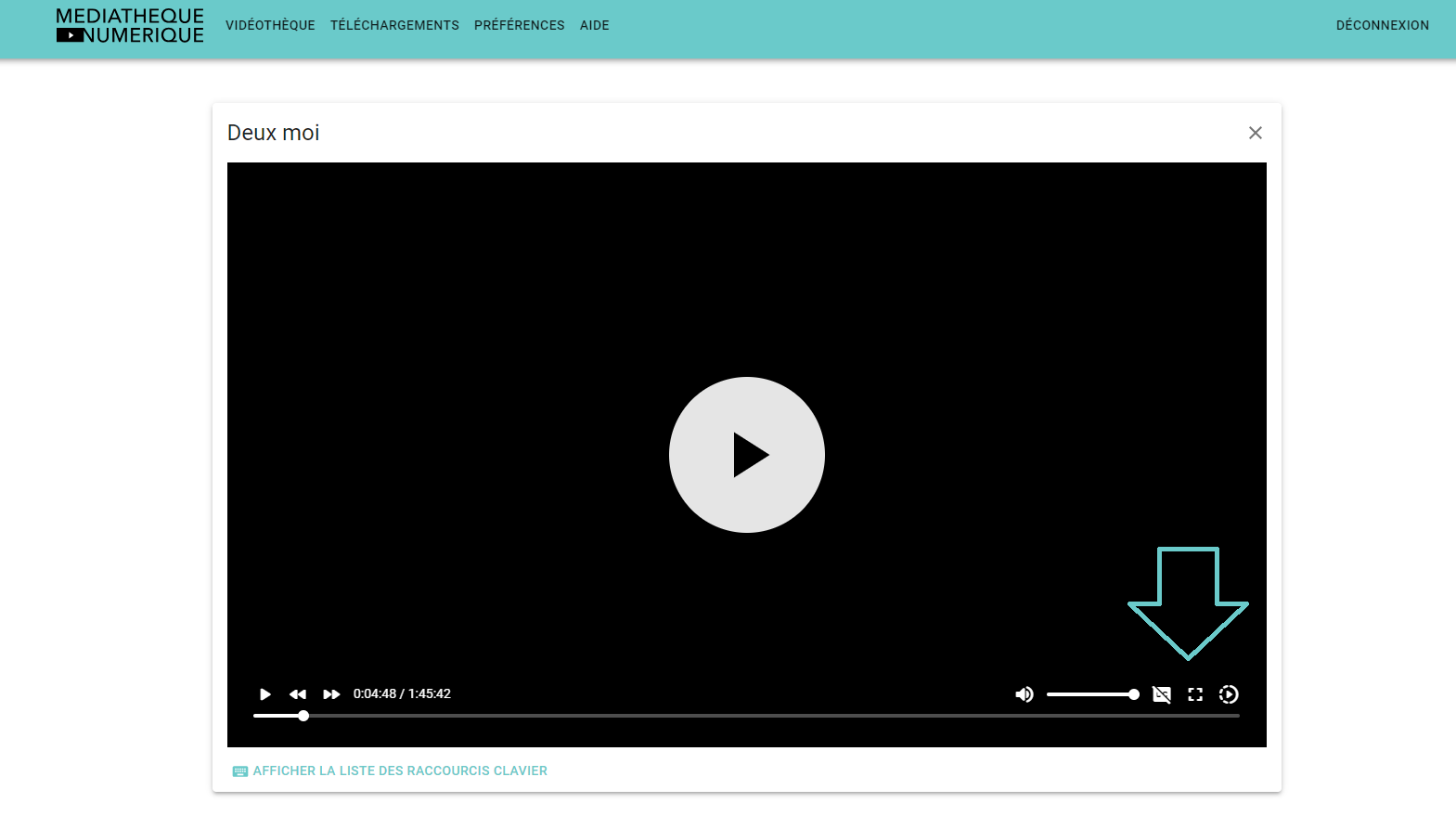Seek on the video progress bar
Screen dimensions: 1456x829
pyautogui.click(x=747, y=716)
